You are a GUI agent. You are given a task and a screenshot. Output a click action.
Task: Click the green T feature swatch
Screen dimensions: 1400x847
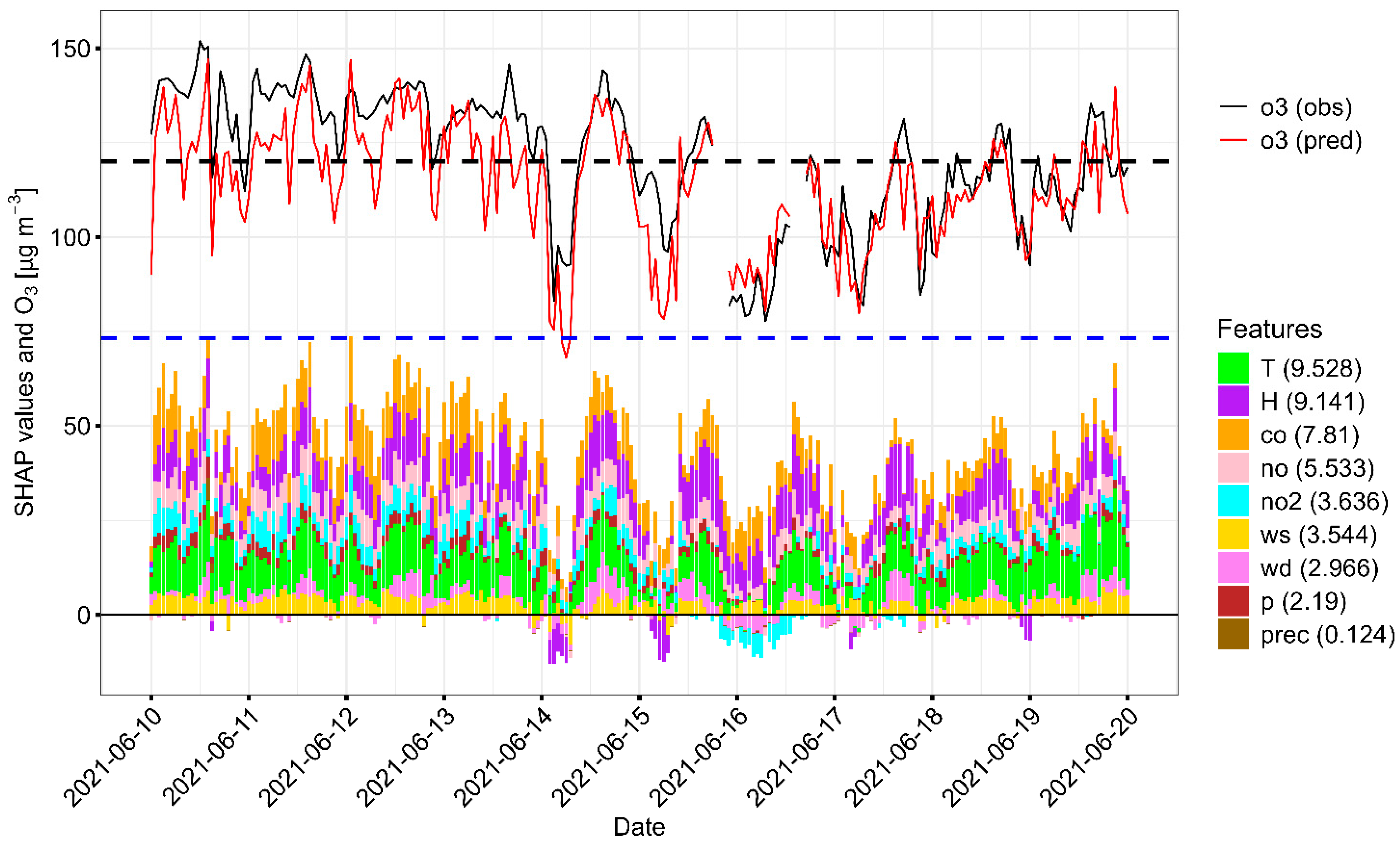[x=1233, y=368]
